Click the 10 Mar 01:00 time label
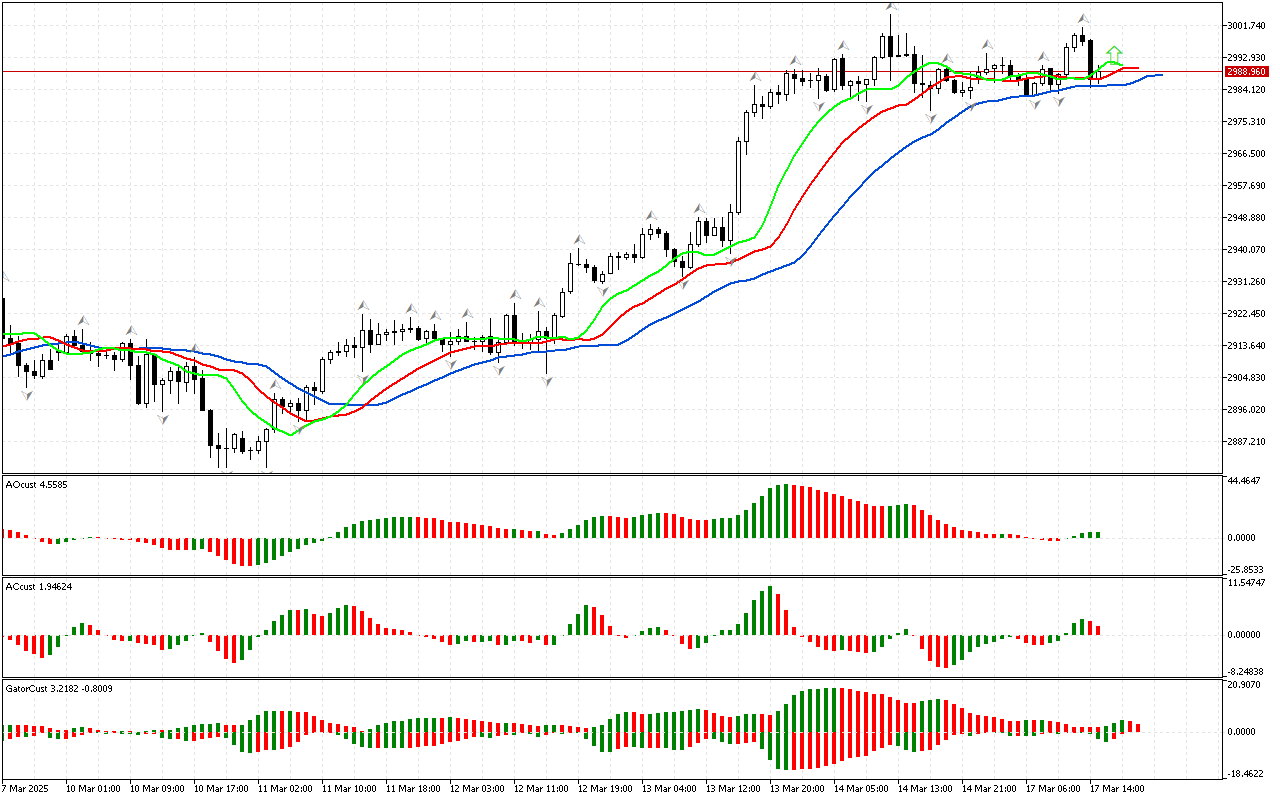 [93, 788]
